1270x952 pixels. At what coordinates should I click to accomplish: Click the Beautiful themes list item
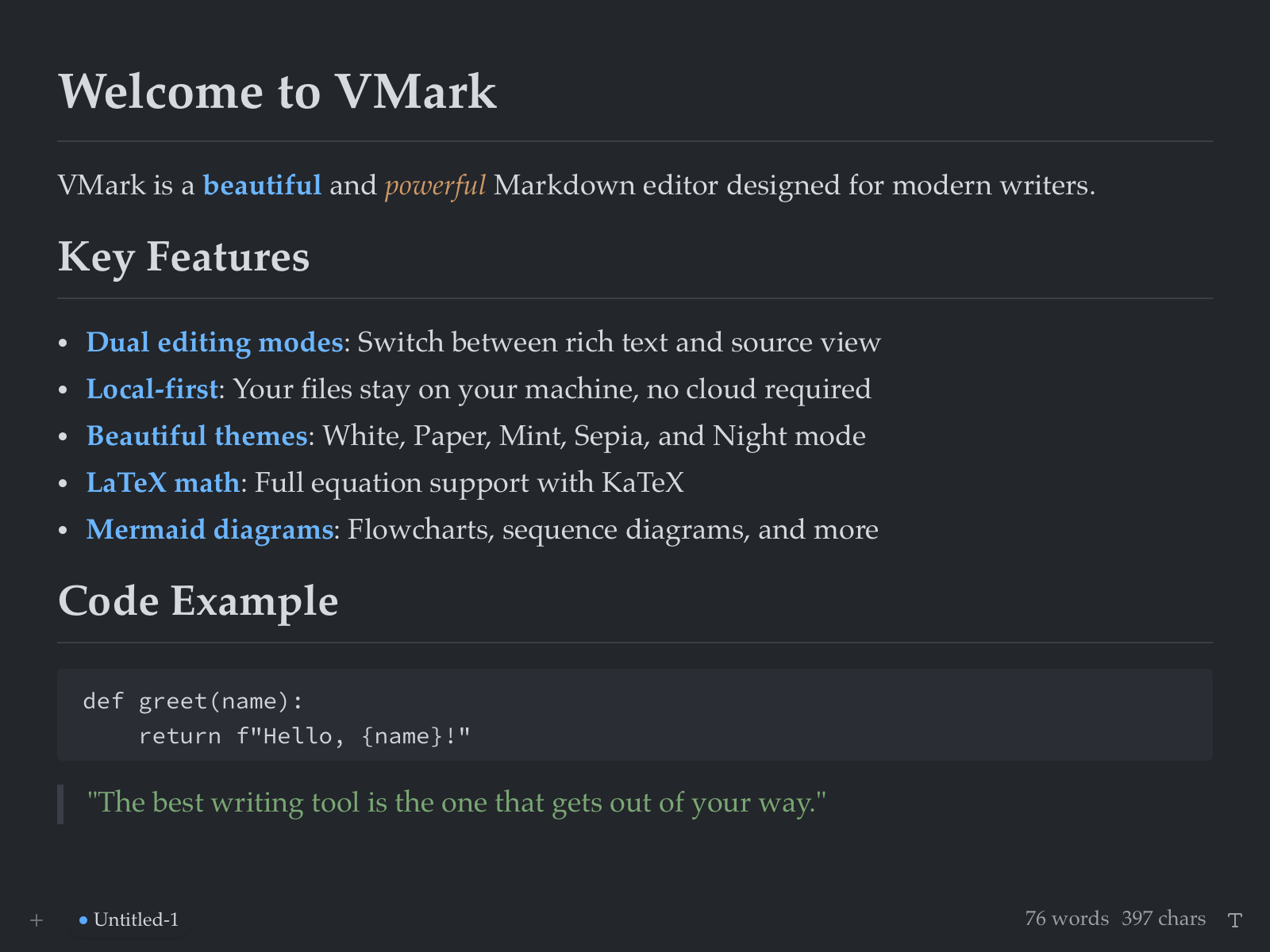coord(196,436)
